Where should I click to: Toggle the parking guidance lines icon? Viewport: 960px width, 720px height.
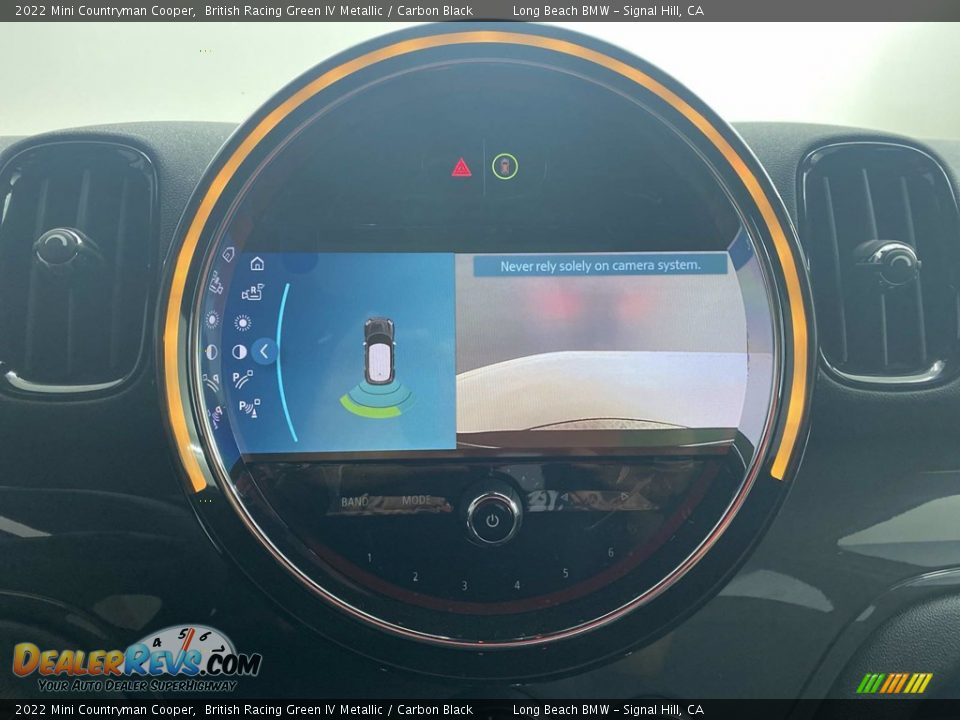[242, 379]
